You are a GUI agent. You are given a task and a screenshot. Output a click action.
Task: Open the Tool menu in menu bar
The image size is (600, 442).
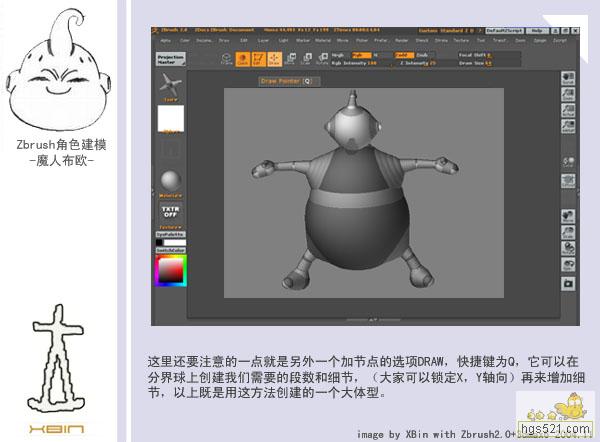point(481,40)
